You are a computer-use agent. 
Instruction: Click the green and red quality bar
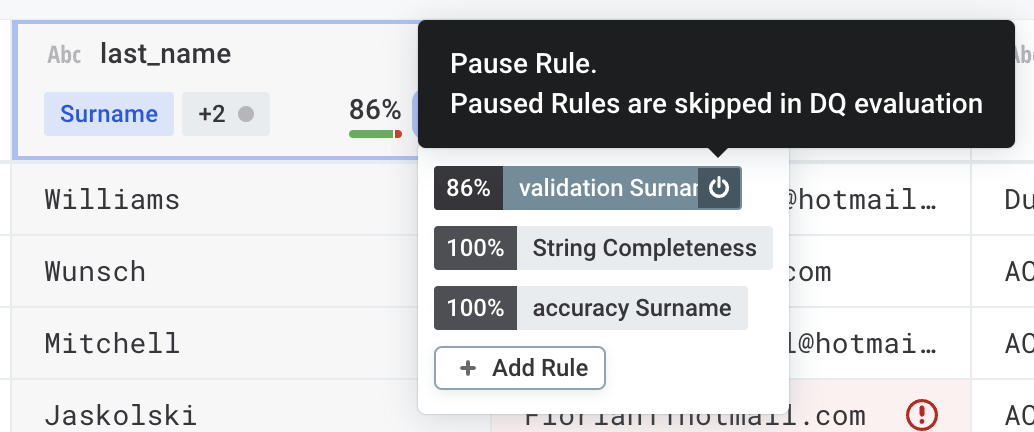click(375, 133)
